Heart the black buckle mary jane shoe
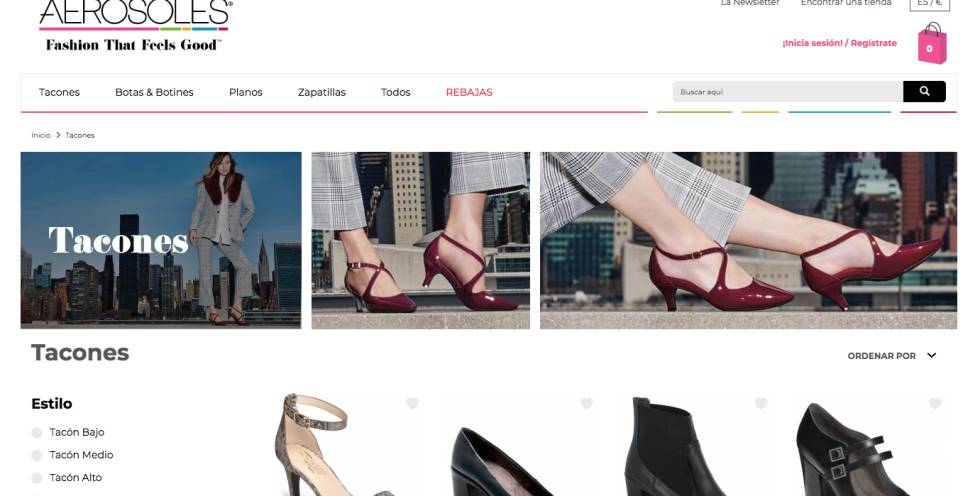The width and height of the screenshot is (980, 496). pyautogui.click(x=935, y=404)
